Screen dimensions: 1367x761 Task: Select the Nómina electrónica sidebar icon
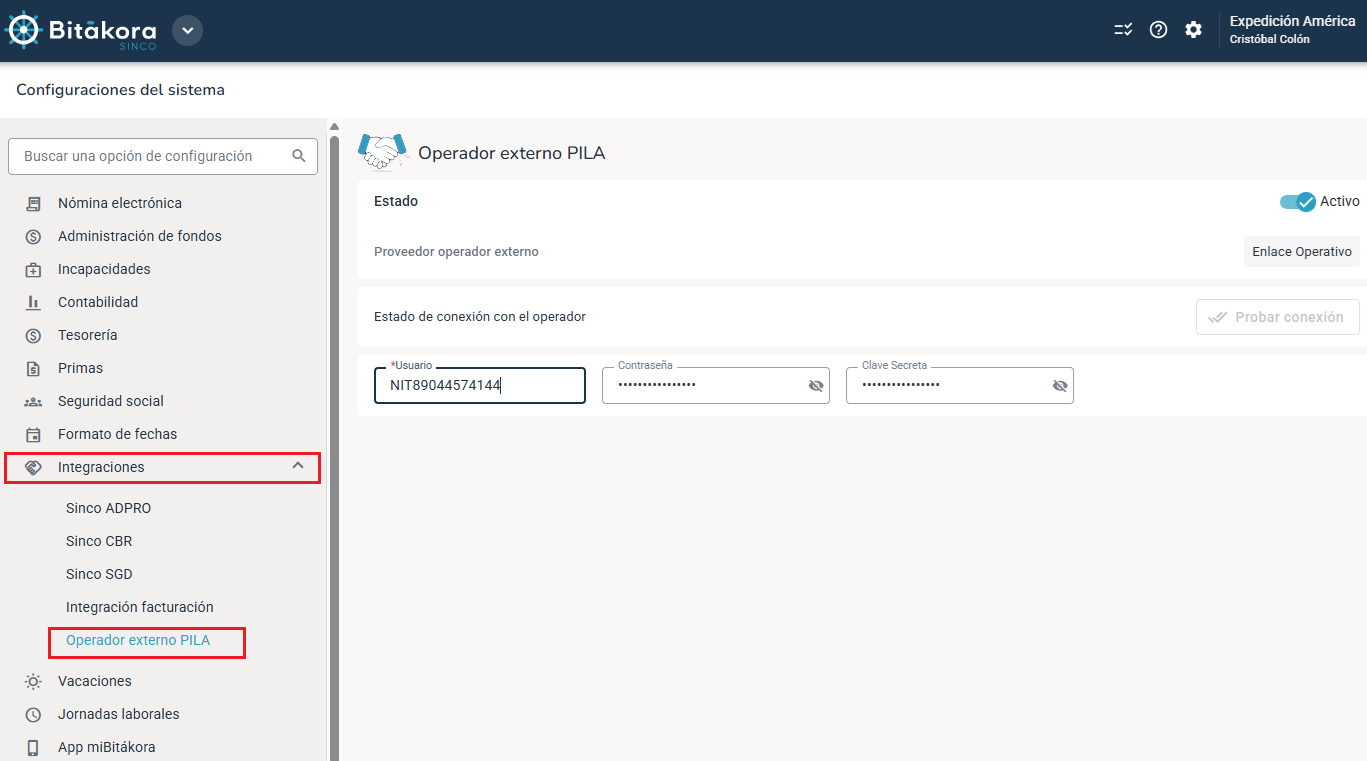tap(34, 202)
